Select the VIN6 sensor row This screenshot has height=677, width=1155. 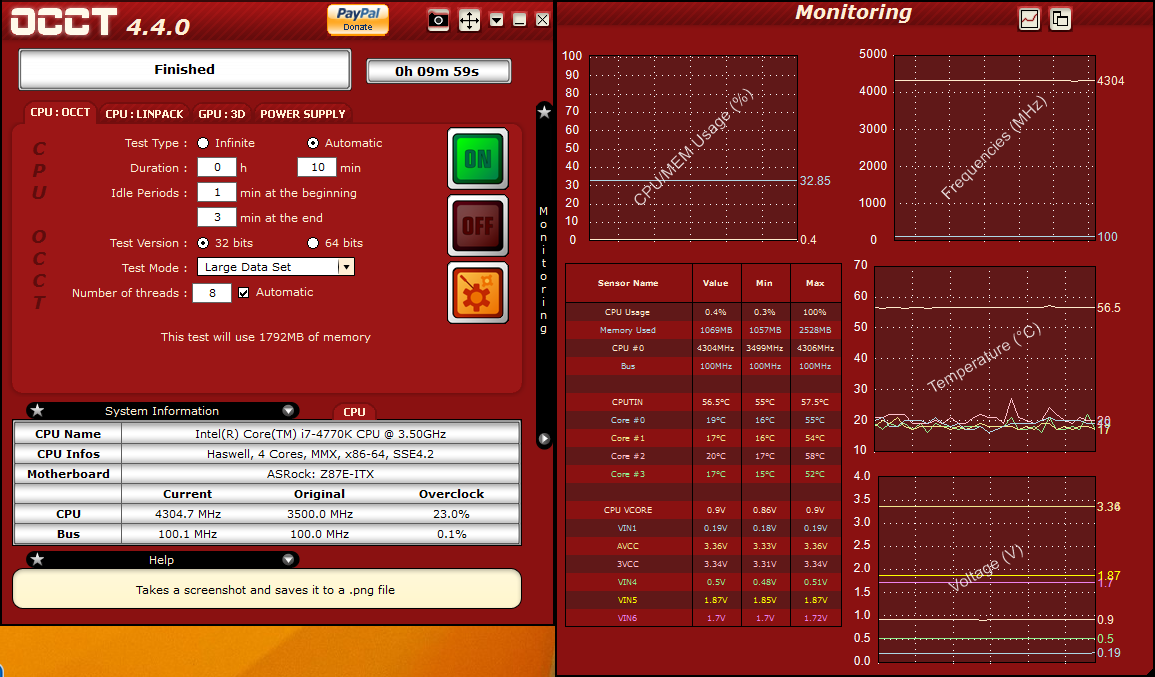click(703, 618)
